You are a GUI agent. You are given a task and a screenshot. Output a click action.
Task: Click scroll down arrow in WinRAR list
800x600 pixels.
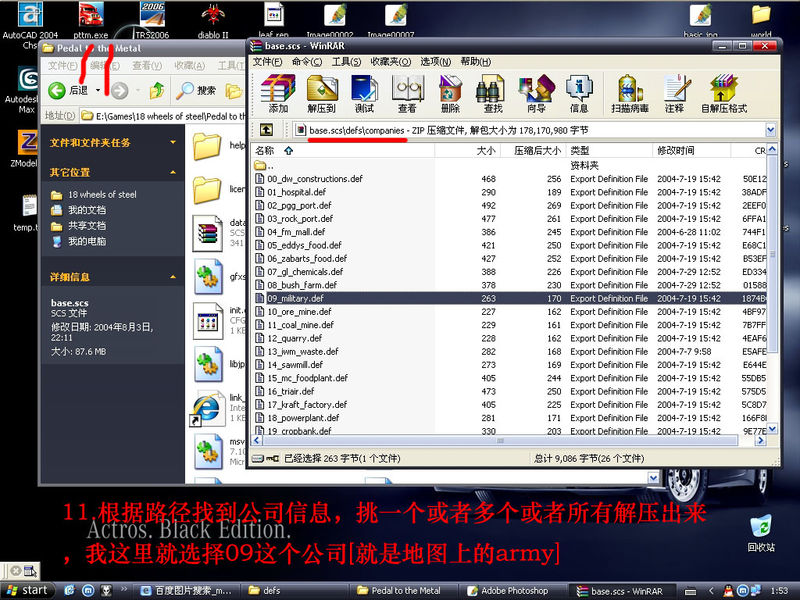[x=772, y=429]
